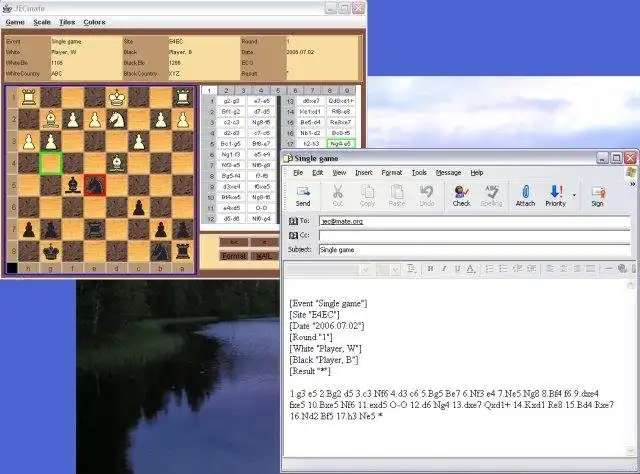Click the To: recipient field
This screenshot has width=640, height=474.
click(x=474, y=221)
